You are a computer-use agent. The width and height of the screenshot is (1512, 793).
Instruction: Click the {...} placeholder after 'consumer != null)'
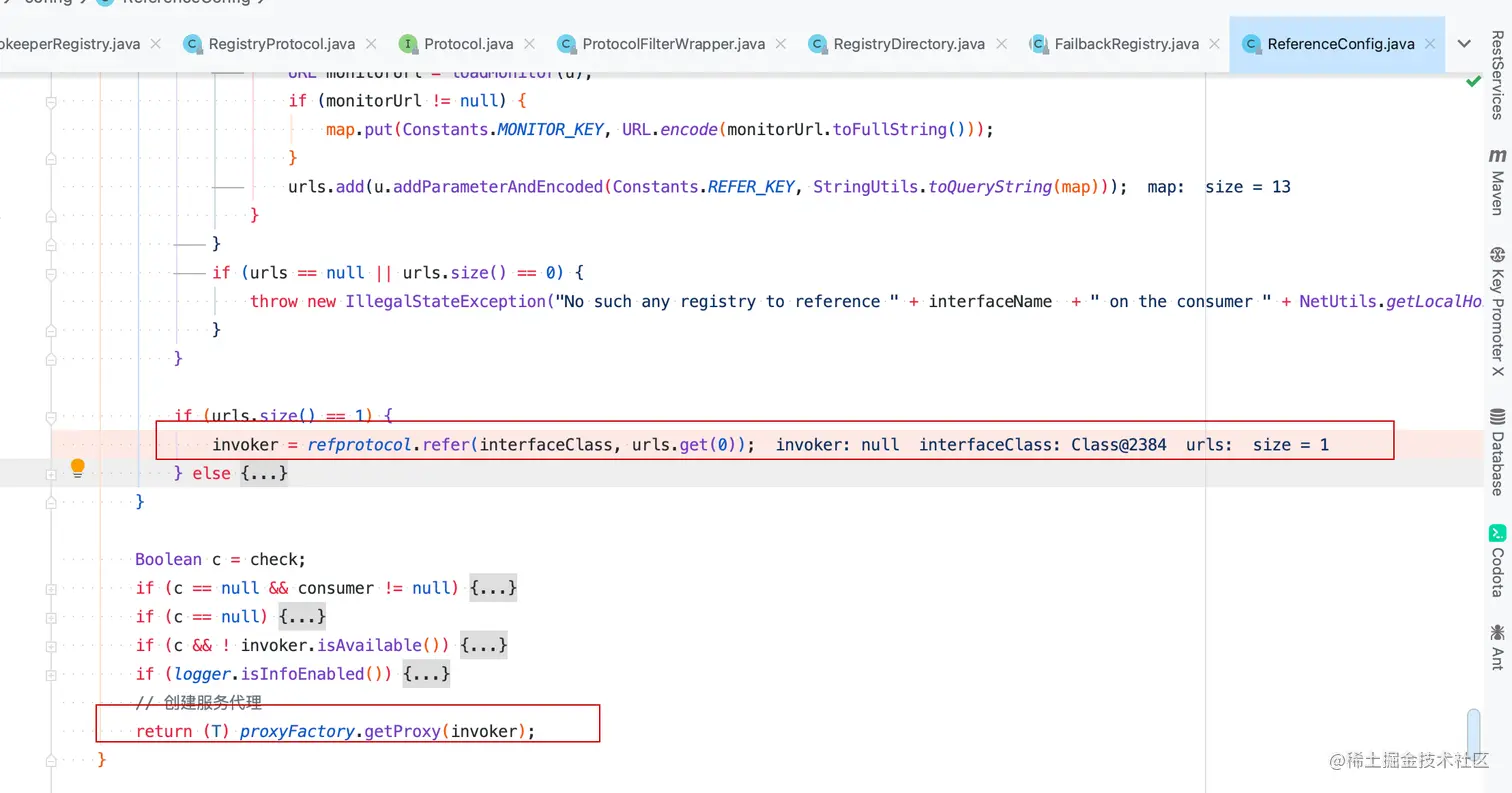click(x=493, y=588)
